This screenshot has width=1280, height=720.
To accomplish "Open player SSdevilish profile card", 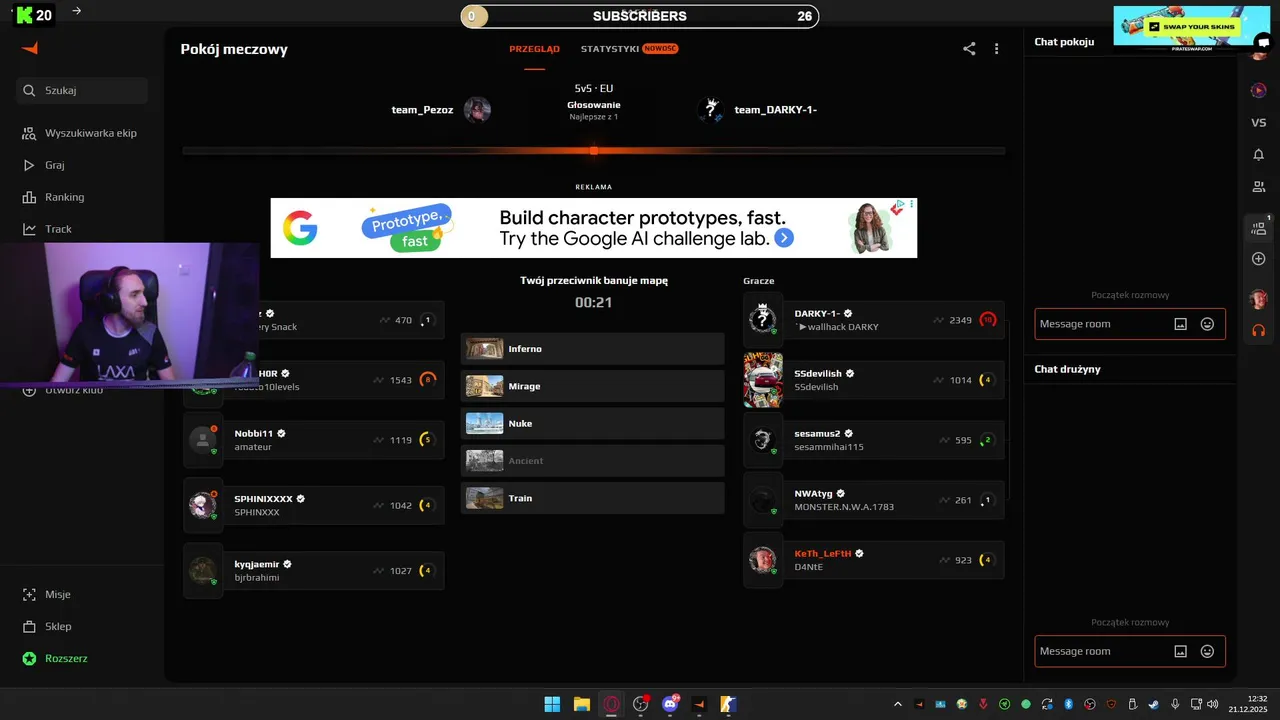I will (895, 380).
